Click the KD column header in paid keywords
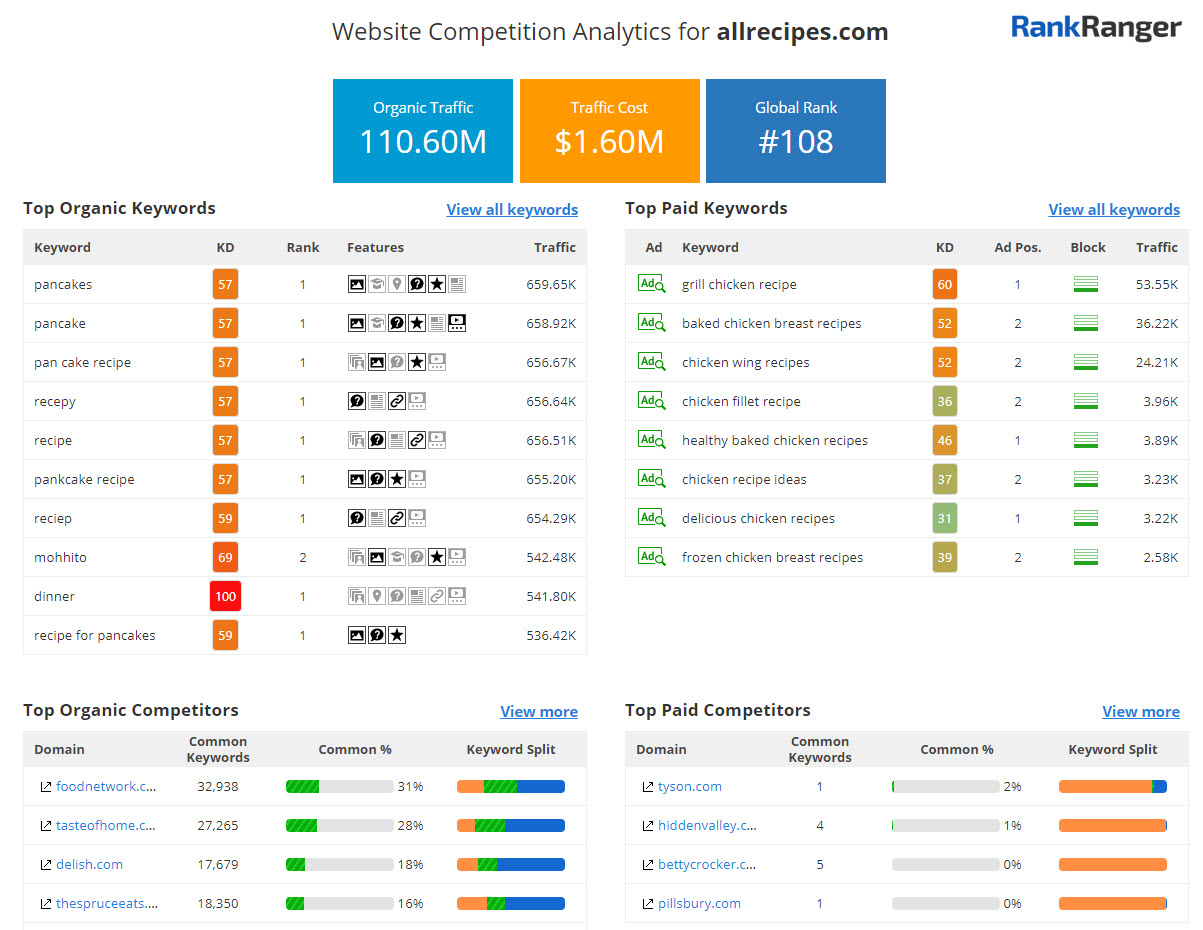Image resolution: width=1203 pixels, height=930 pixels. point(944,248)
